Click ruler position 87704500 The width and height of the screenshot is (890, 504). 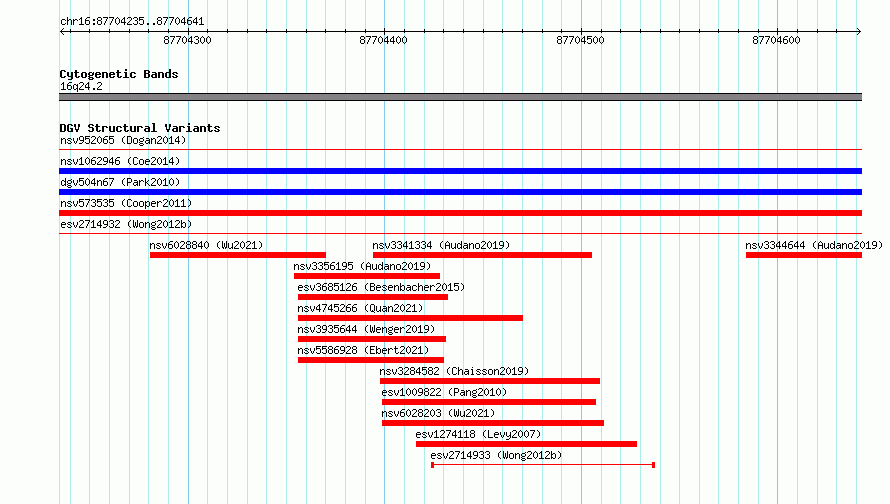pos(581,40)
